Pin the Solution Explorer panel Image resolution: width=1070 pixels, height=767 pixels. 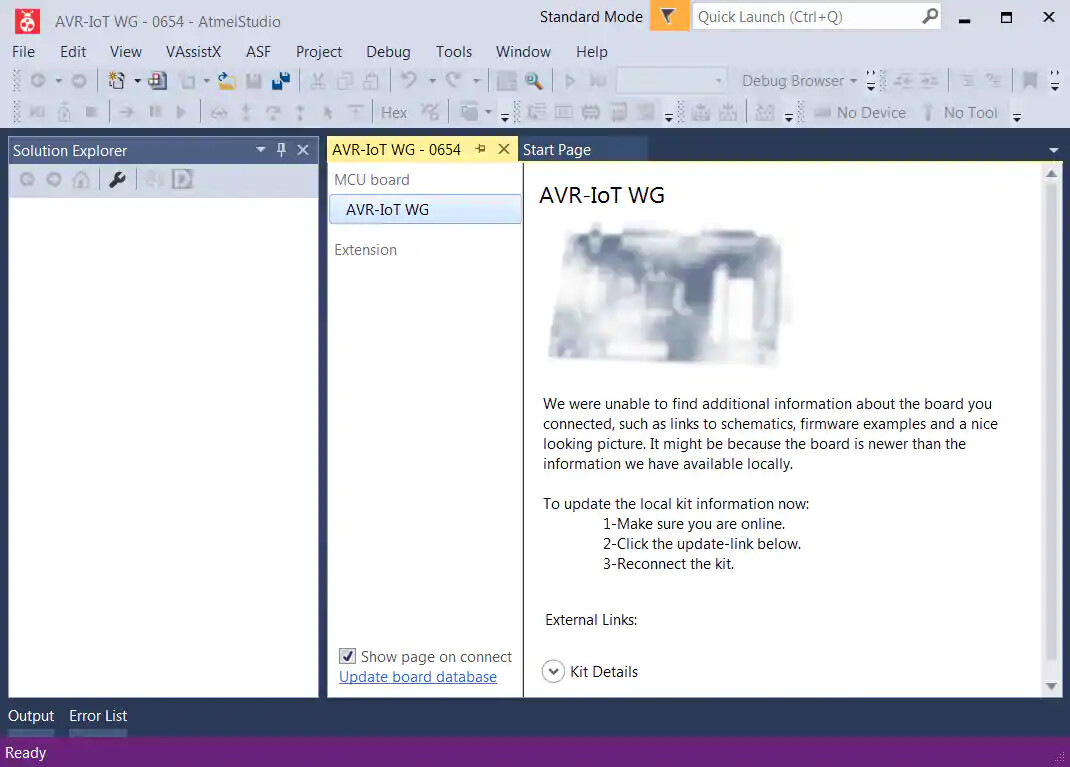[281, 149]
